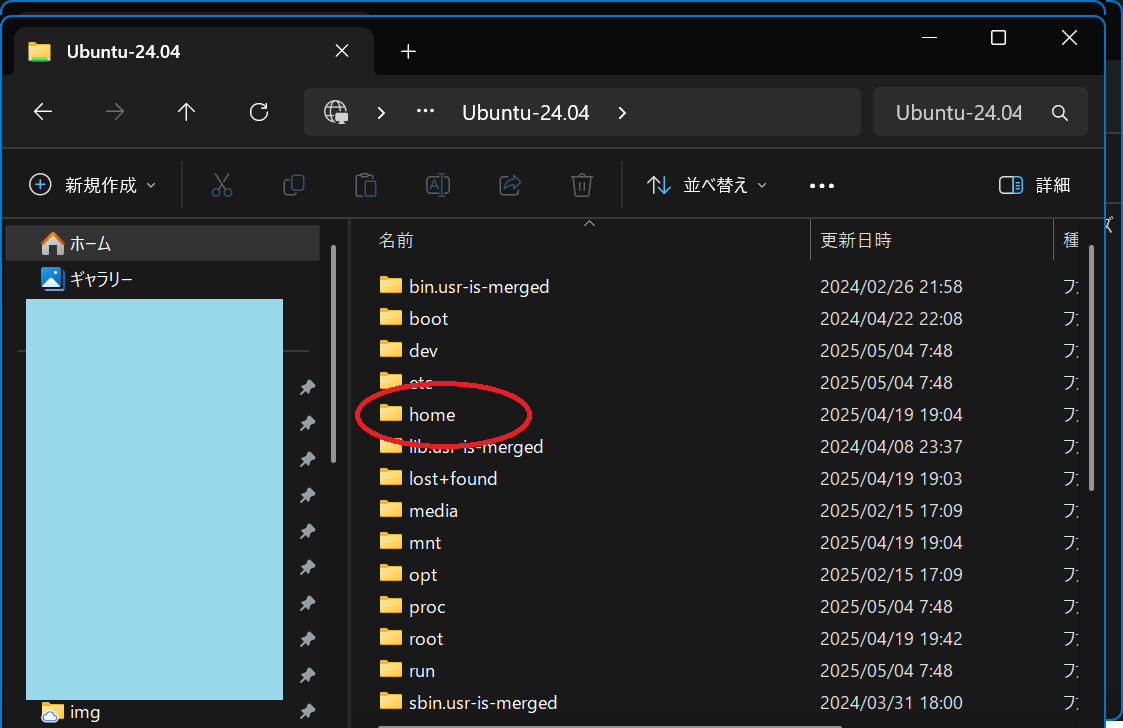Screen dimensions: 1123x728
Task: Select the run folder
Action: tap(422, 671)
